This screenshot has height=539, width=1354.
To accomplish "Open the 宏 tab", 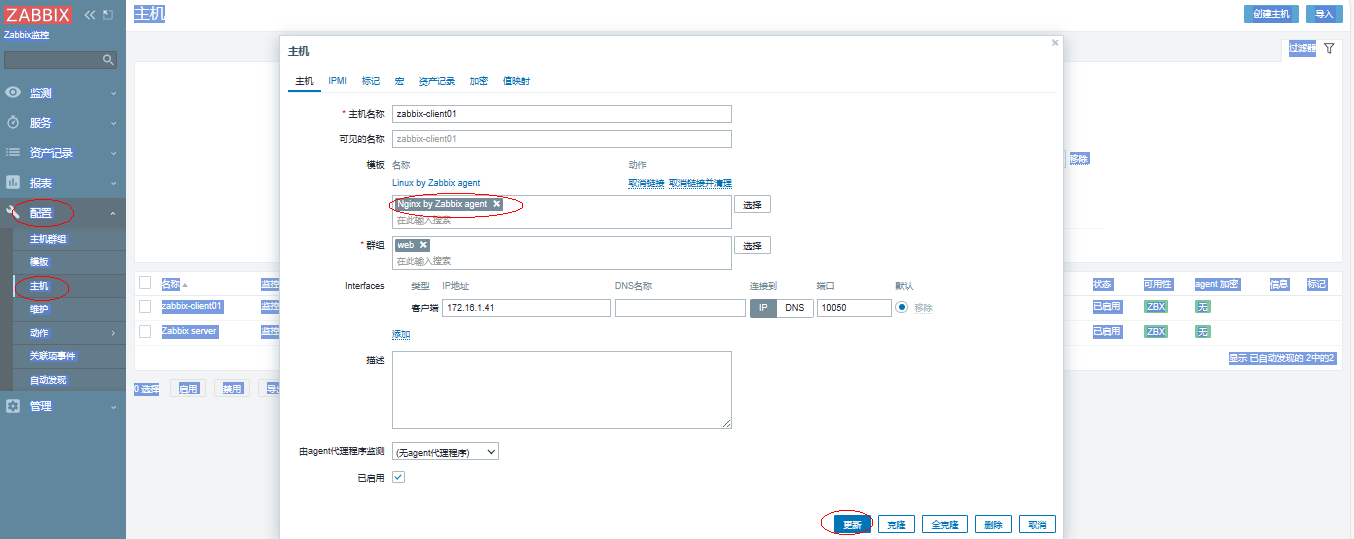I will coord(399,81).
